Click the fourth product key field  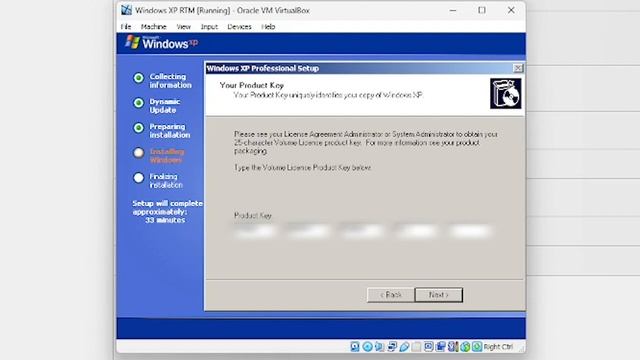(416, 231)
